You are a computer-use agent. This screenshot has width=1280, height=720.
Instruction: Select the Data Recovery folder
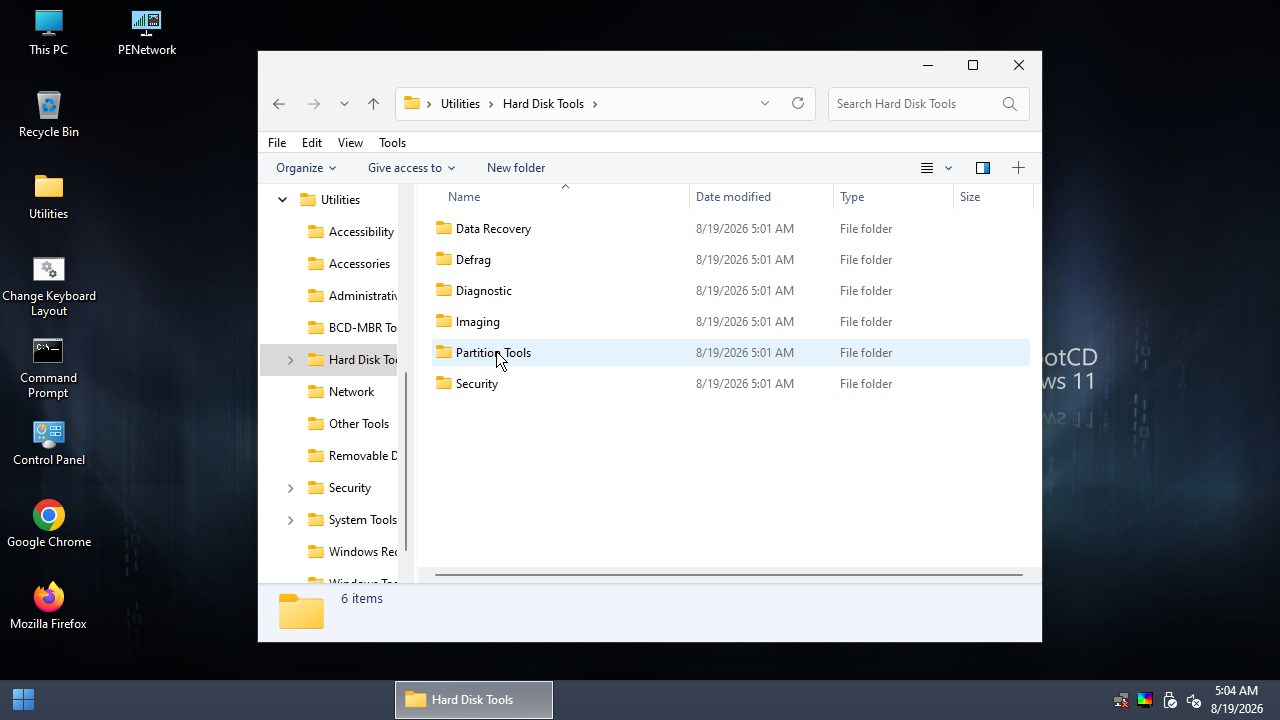(x=731, y=229)
